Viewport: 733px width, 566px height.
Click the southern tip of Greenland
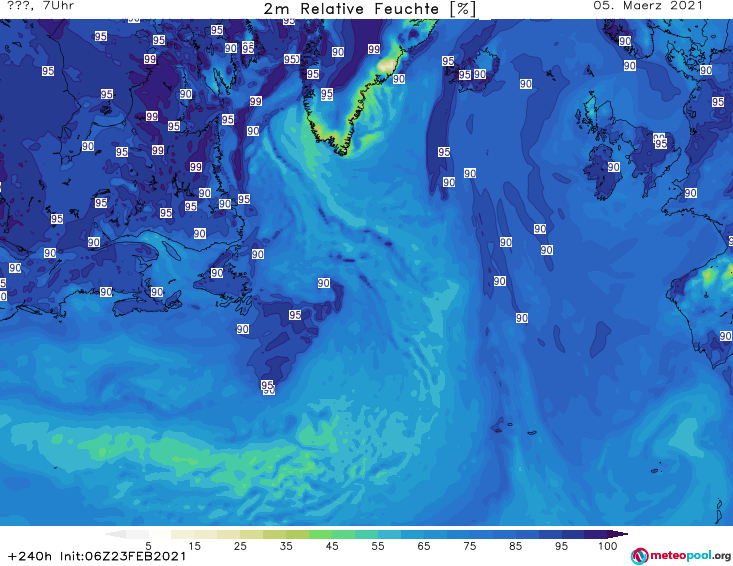(x=343, y=150)
